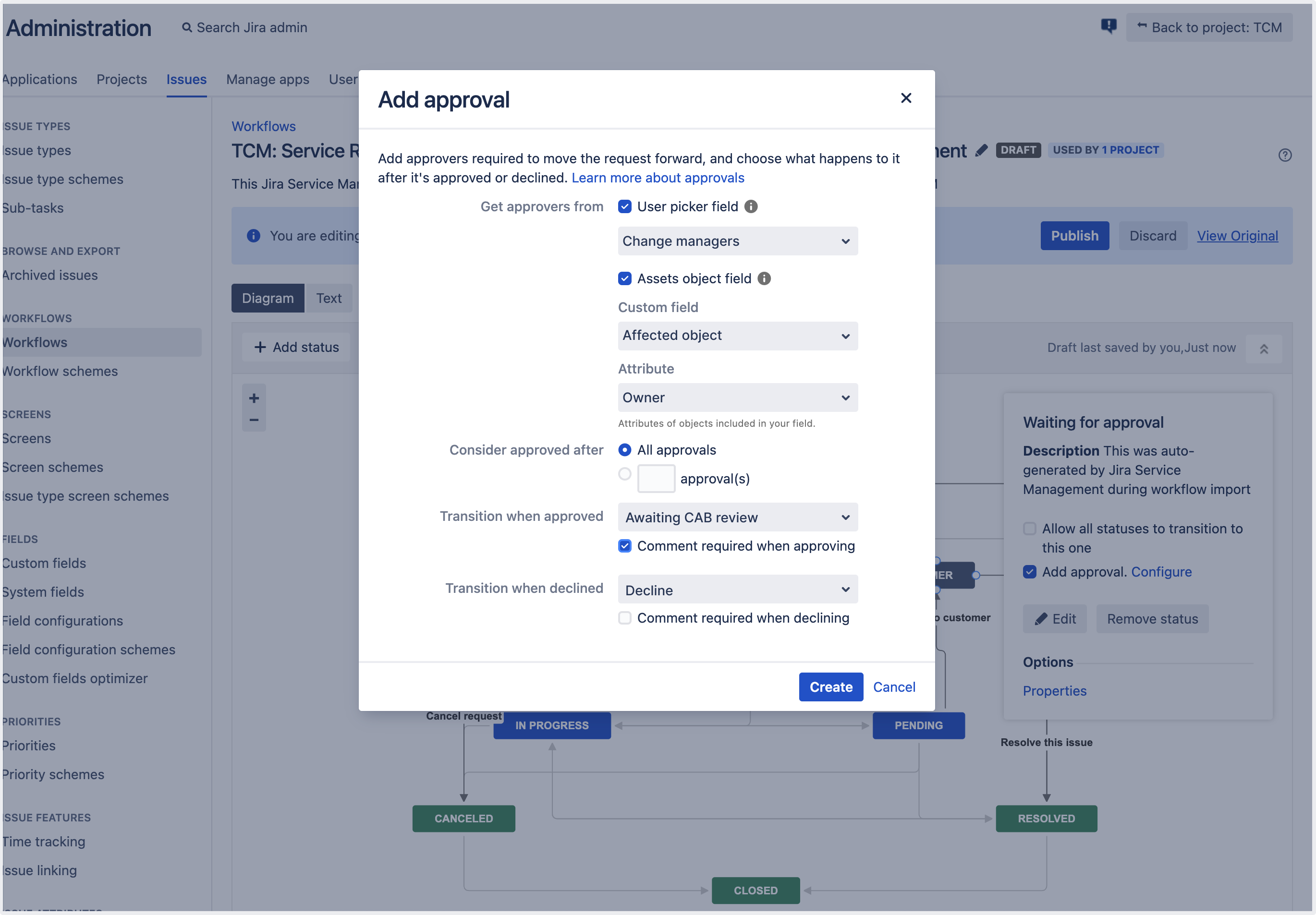Zoom out diagram with minus icon

(254, 420)
